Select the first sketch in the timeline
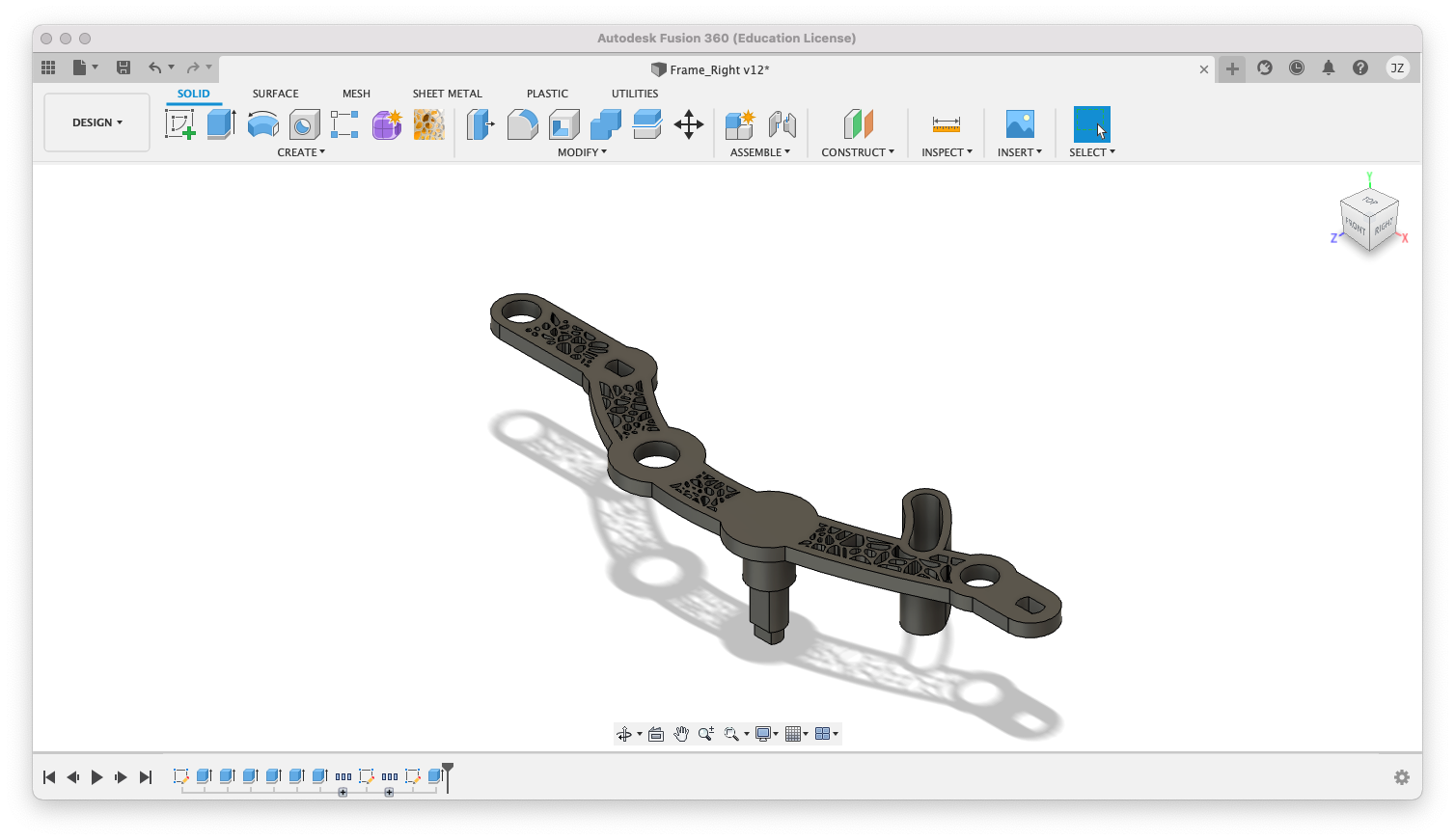The height and width of the screenshot is (840, 1455). pyautogui.click(x=180, y=775)
